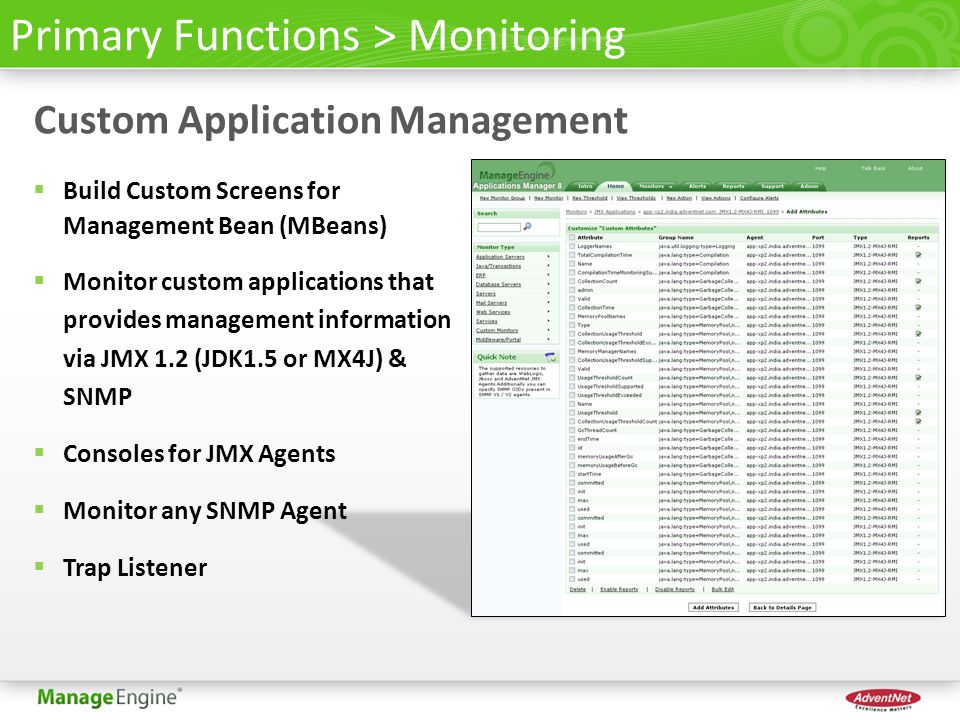The height and width of the screenshot is (720, 960).
Task: Switch to the Alerts tab
Action: click(x=697, y=186)
